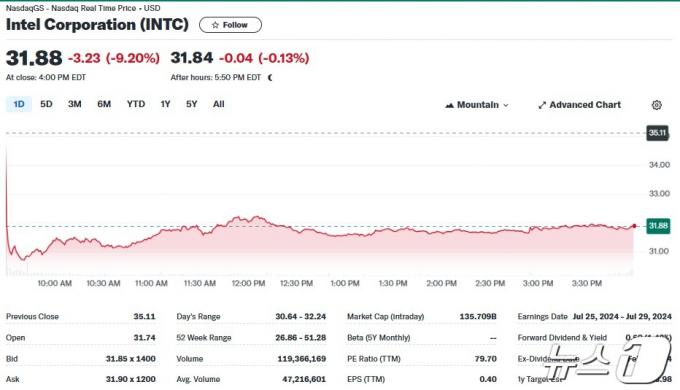The height and width of the screenshot is (390, 680).
Task: Click the 'At close: 4:00 PM EDT' text
Action: pyautogui.click(x=46, y=78)
